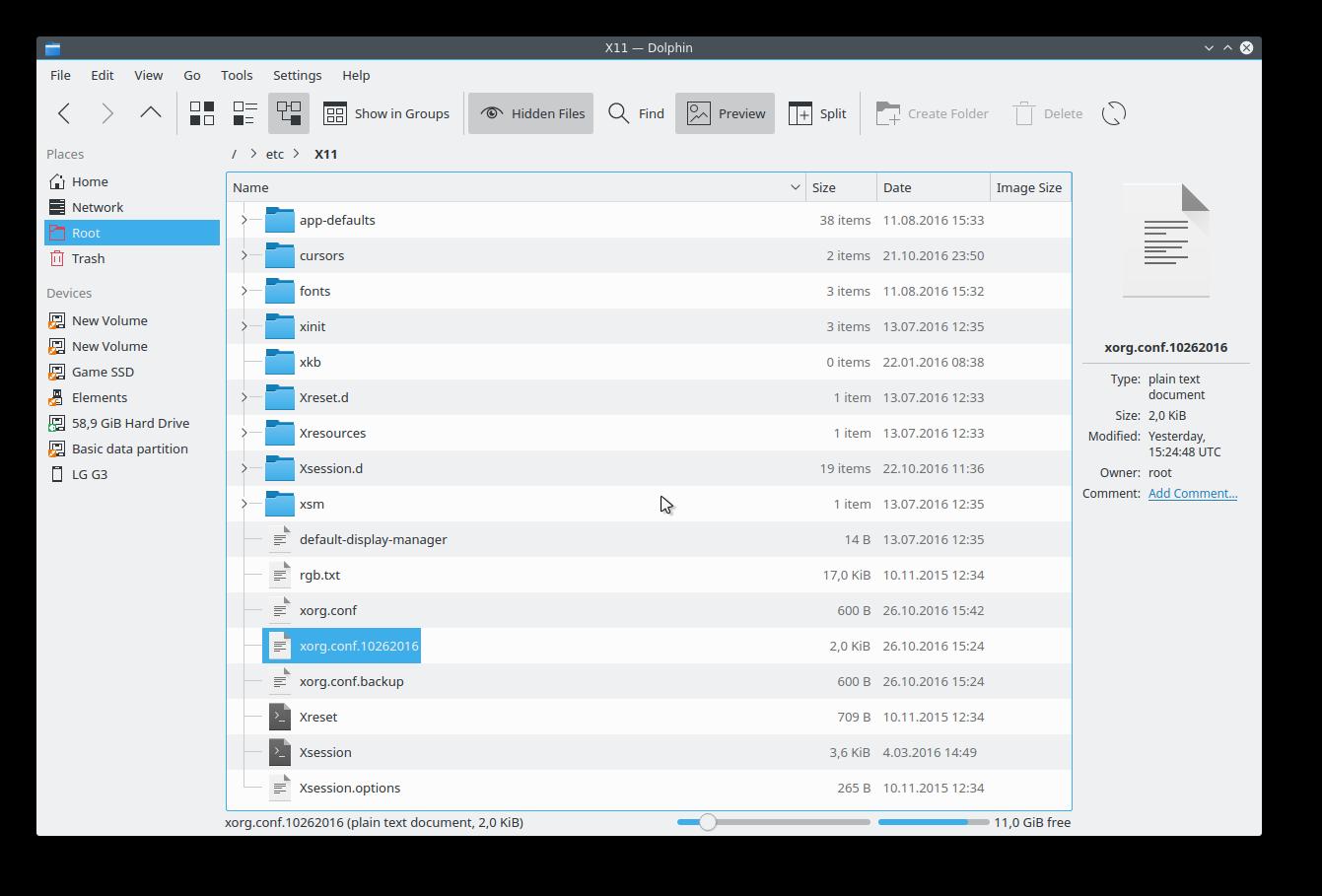
Task: Open the Tools menu
Action: click(237, 75)
